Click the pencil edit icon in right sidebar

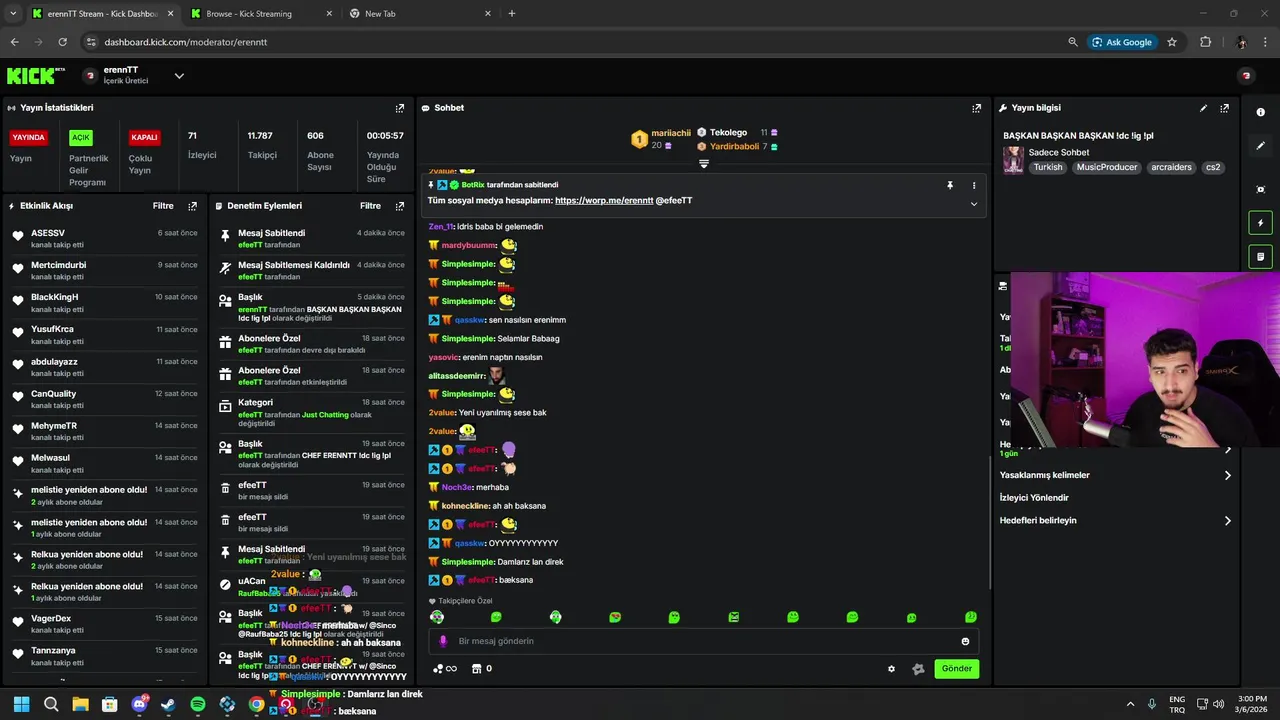1260,146
